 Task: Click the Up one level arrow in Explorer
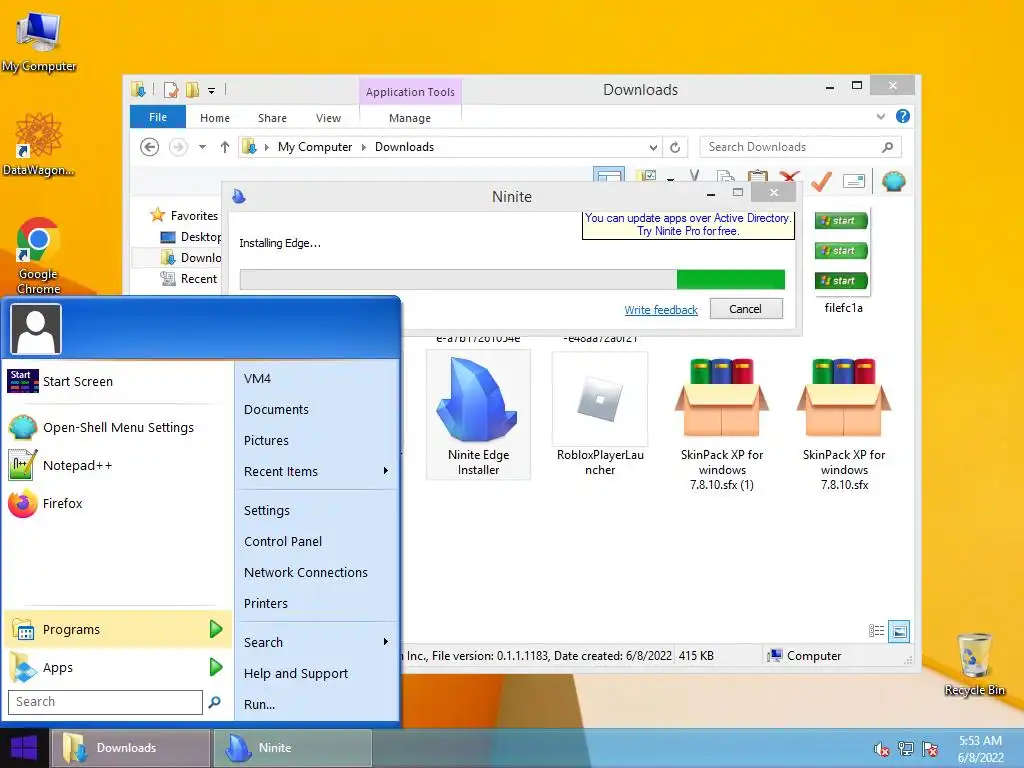point(225,147)
